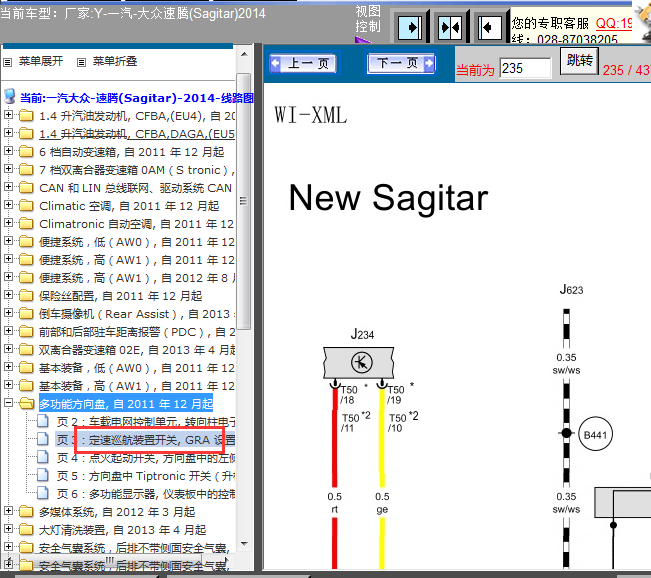Expand the Climatronic 自动空调 folder
The height and width of the screenshot is (578, 651).
8,223
